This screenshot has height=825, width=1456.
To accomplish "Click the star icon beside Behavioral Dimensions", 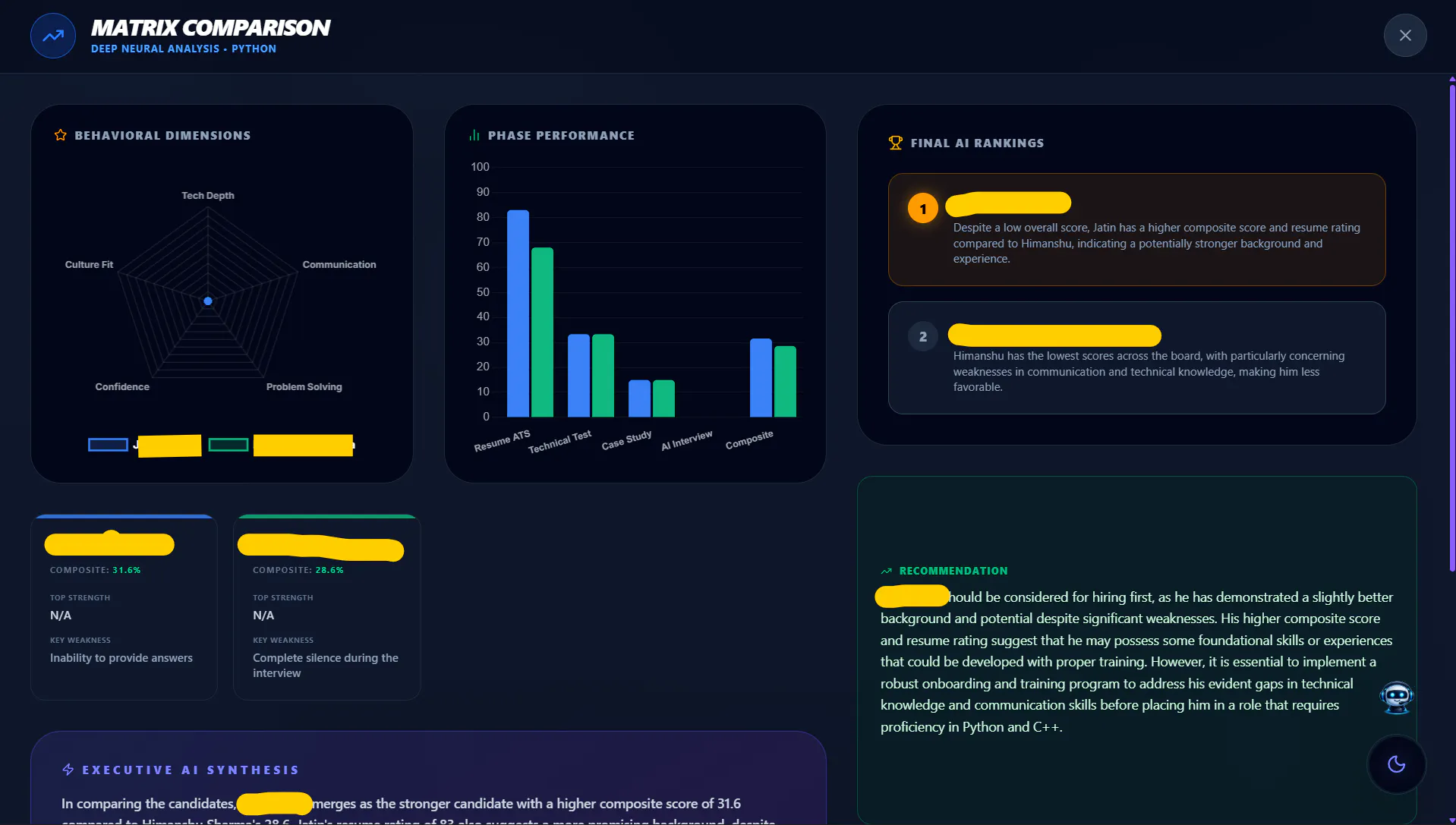I will click(x=61, y=135).
